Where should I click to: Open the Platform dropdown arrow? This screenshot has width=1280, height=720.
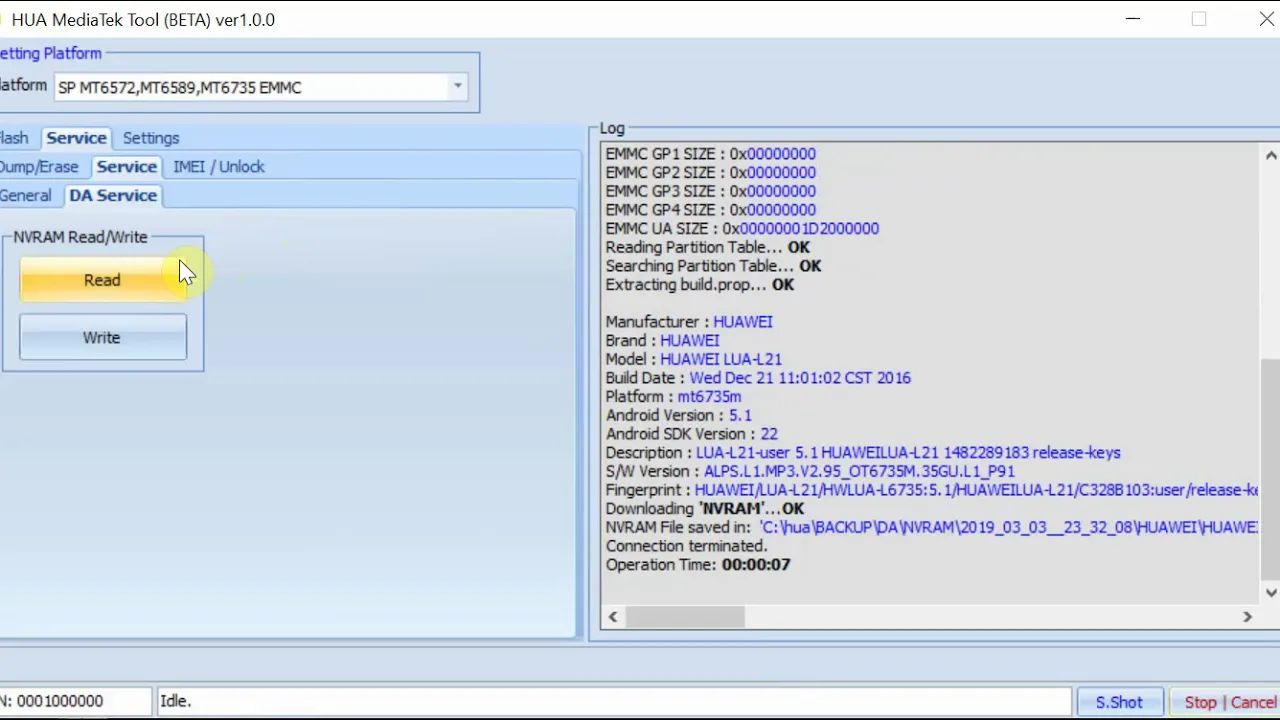pos(458,87)
